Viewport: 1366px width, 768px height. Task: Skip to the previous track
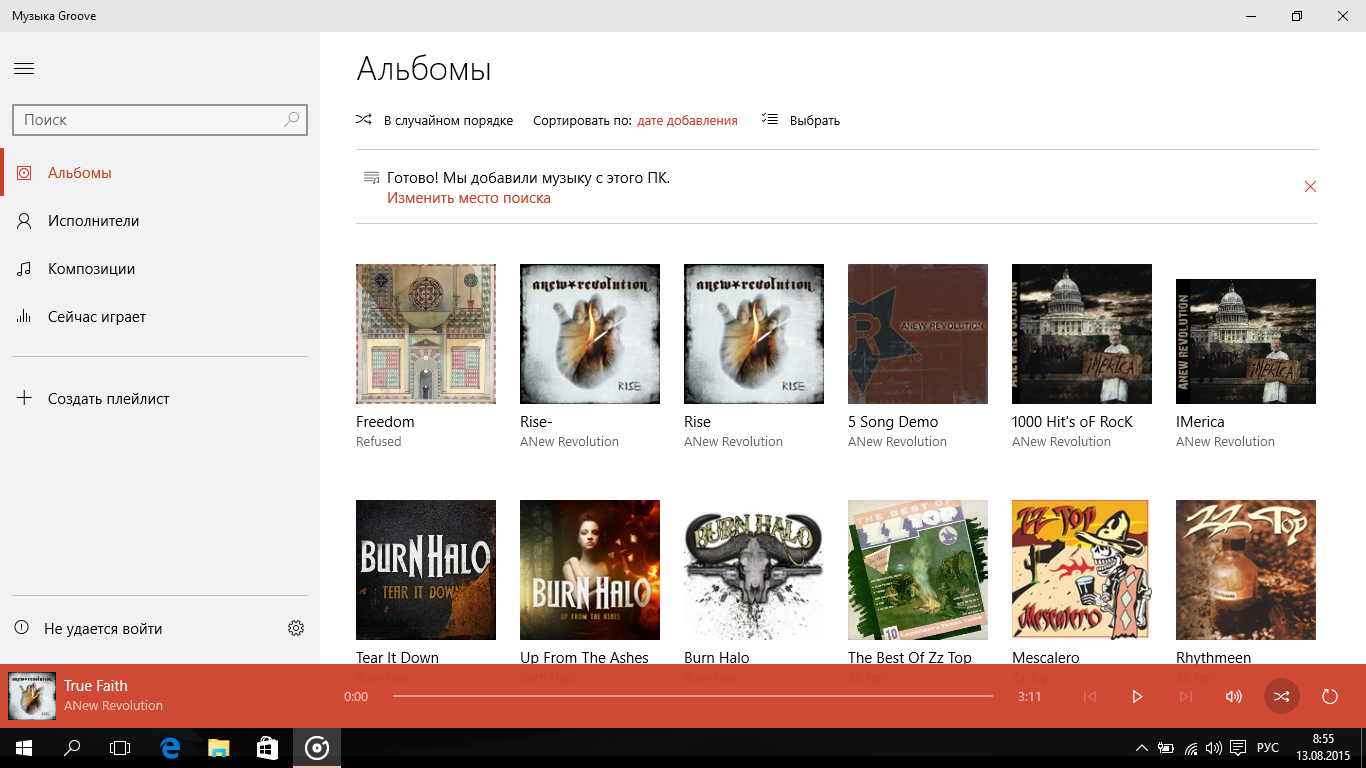[x=1090, y=696]
